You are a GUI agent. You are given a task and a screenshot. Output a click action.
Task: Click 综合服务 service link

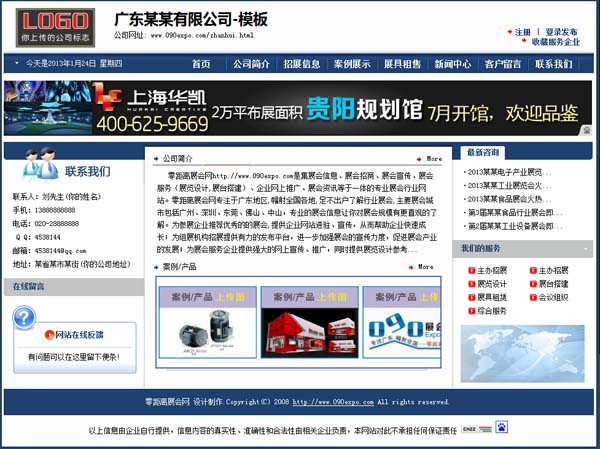tap(492, 311)
